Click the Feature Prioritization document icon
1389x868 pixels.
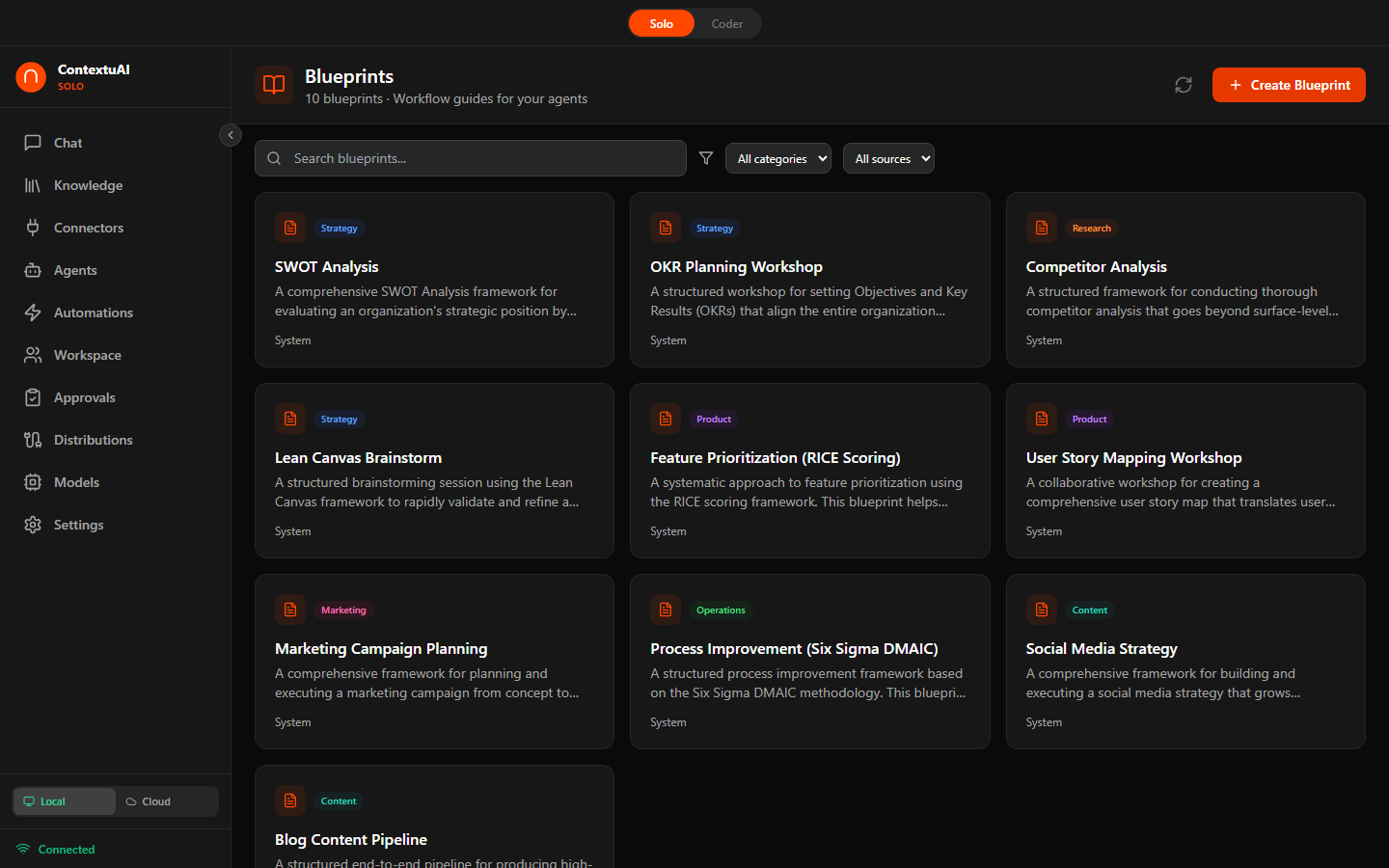(666, 419)
